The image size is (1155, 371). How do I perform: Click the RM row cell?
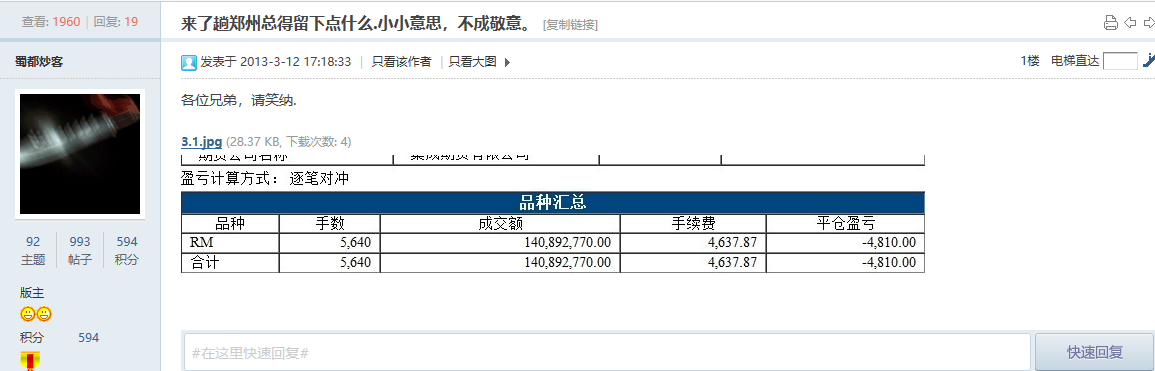[x=230, y=242]
